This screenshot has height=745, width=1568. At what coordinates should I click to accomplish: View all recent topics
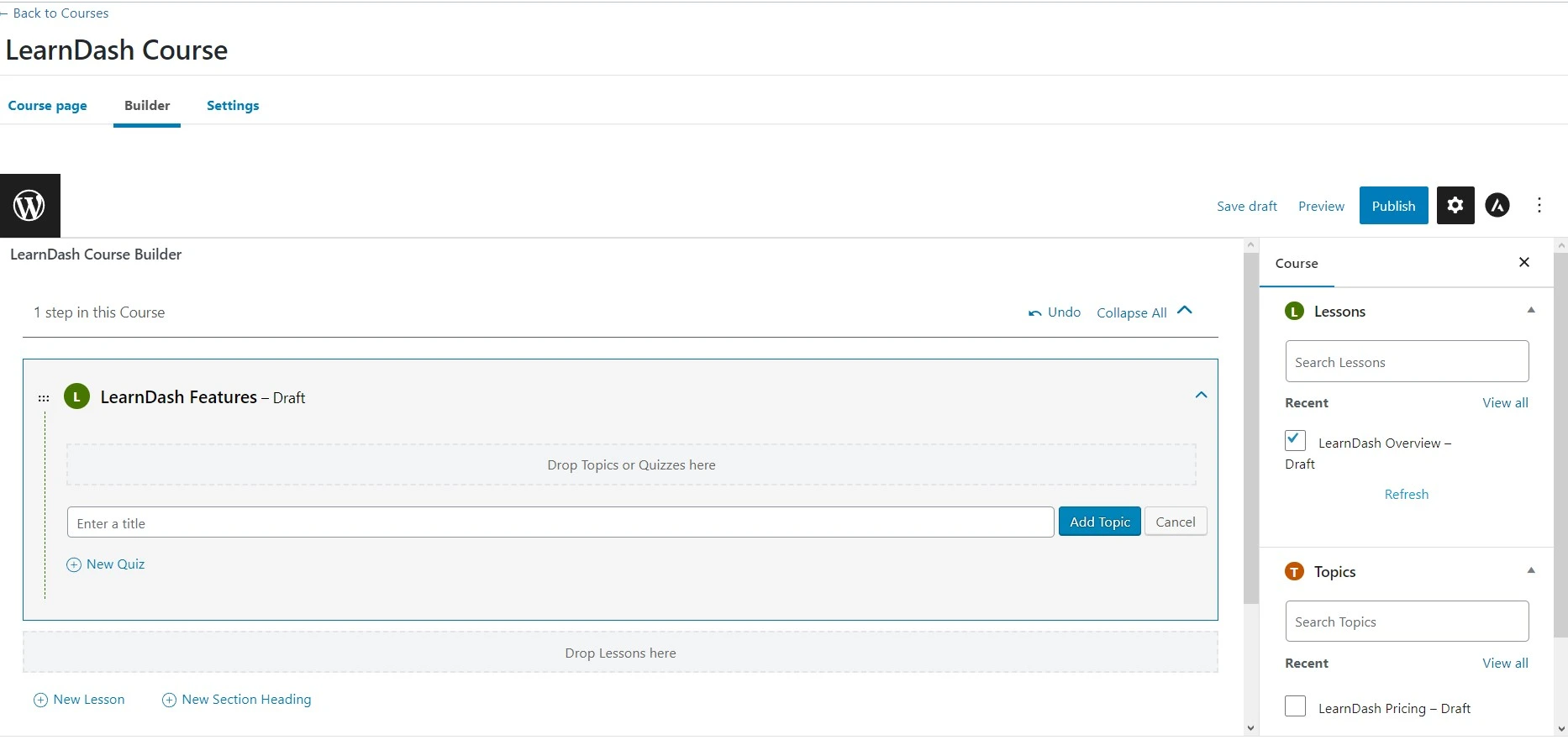(x=1505, y=664)
